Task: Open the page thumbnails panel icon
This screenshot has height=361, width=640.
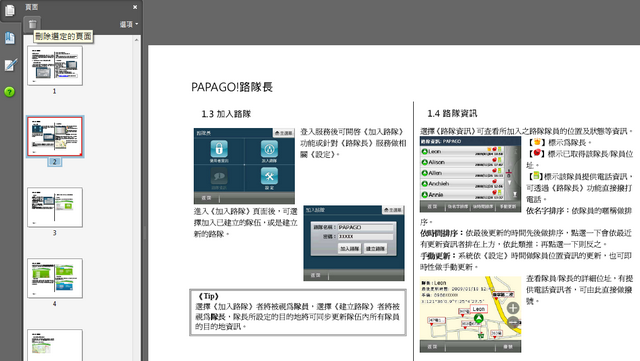Action: [x=9, y=10]
